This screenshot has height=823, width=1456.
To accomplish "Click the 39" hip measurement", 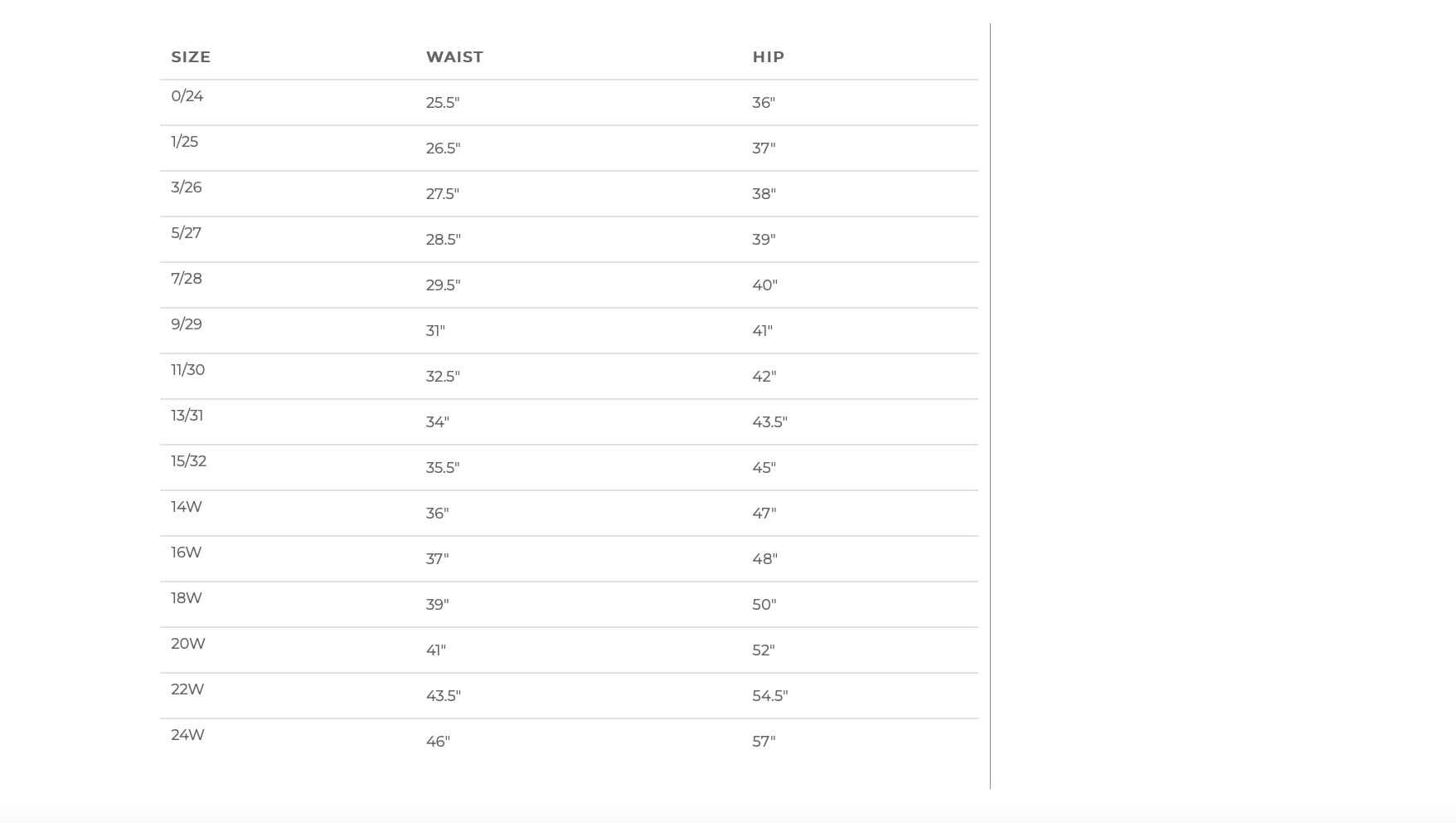I will (764, 240).
